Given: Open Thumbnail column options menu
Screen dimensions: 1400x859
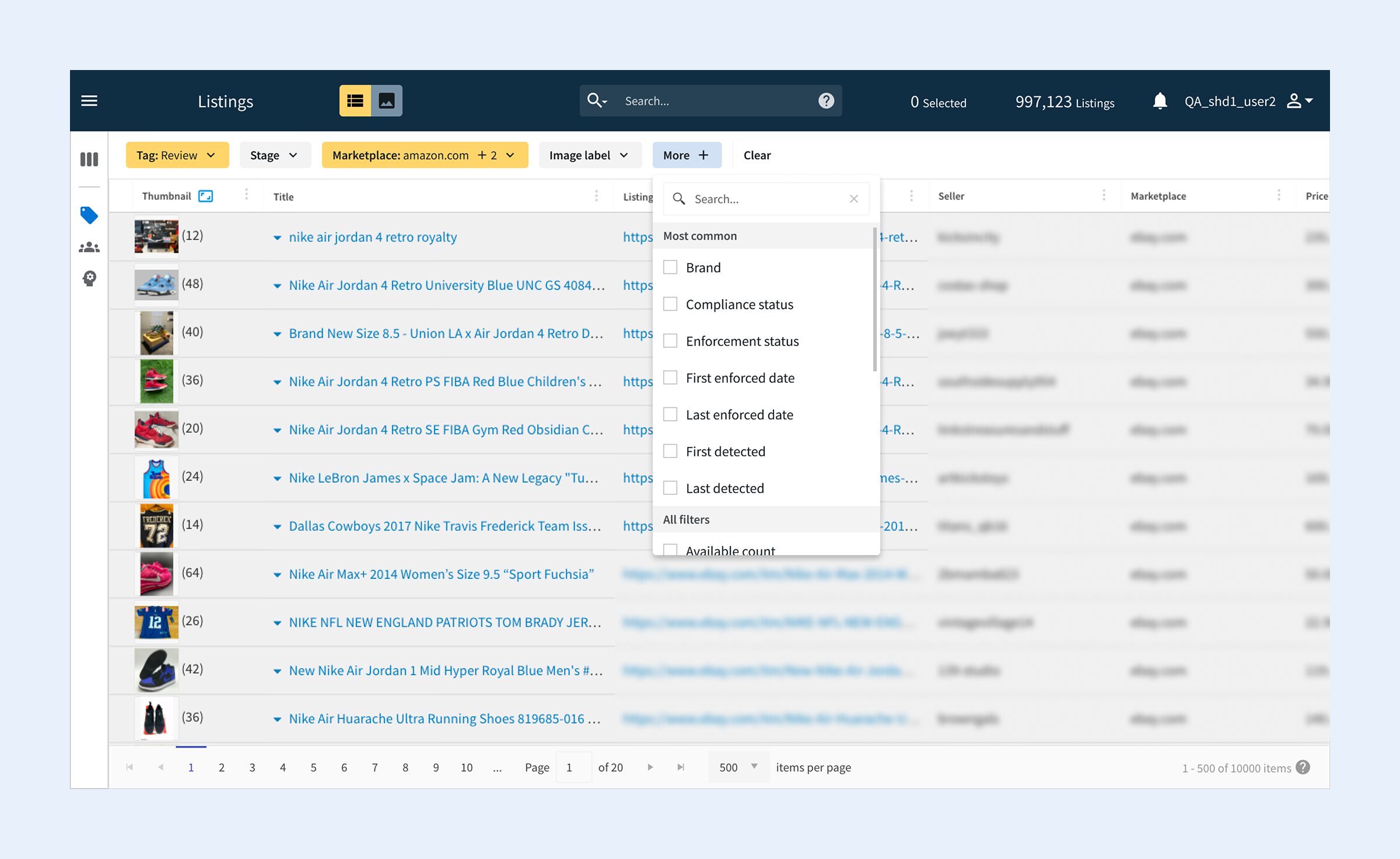Looking at the screenshot, I should (246, 194).
